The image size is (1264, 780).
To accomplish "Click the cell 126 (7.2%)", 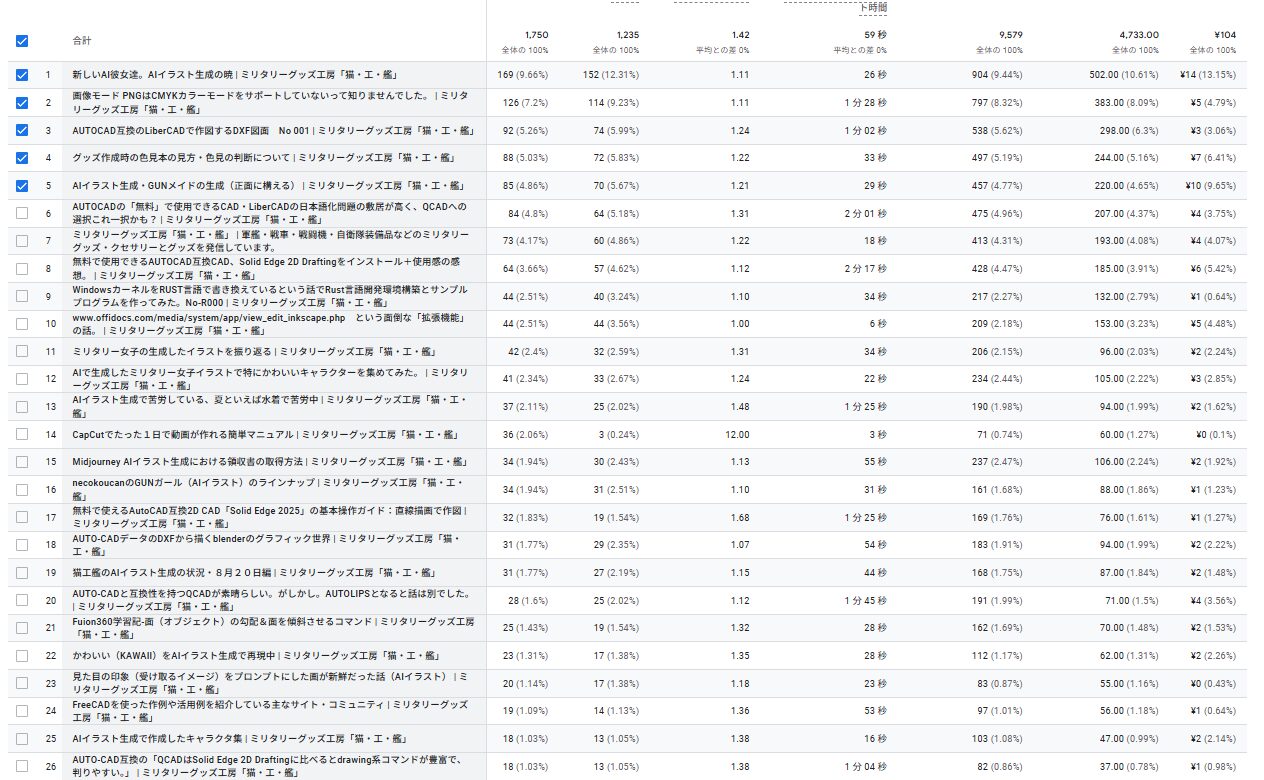I will (x=525, y=102).
